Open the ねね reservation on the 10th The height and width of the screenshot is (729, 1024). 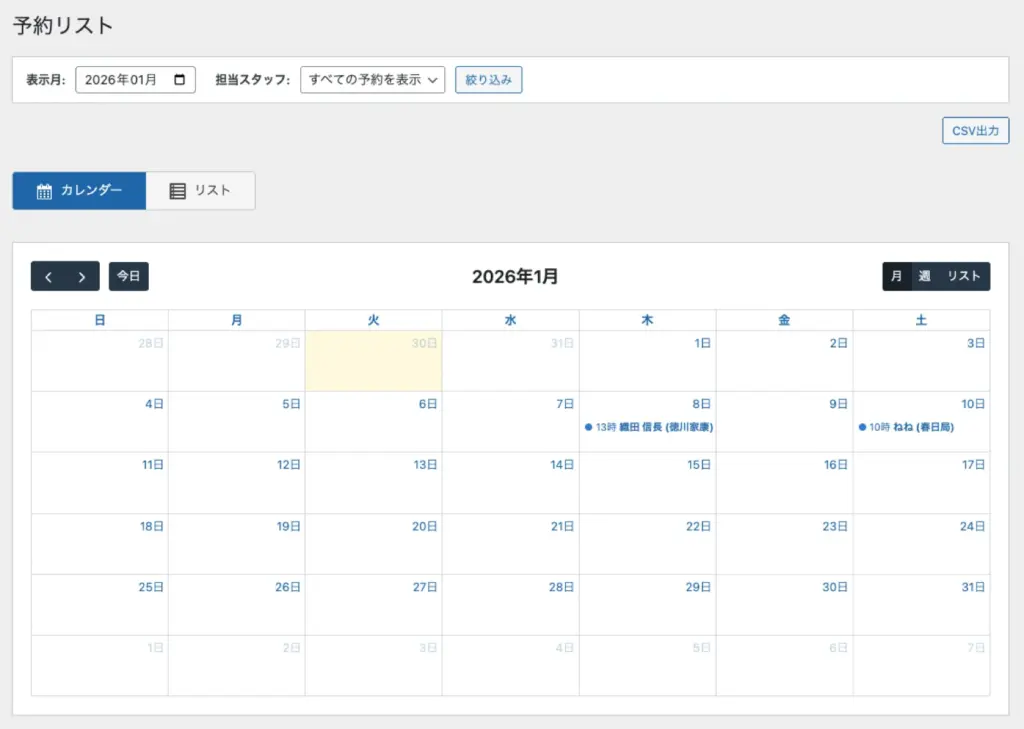[910, 427]
